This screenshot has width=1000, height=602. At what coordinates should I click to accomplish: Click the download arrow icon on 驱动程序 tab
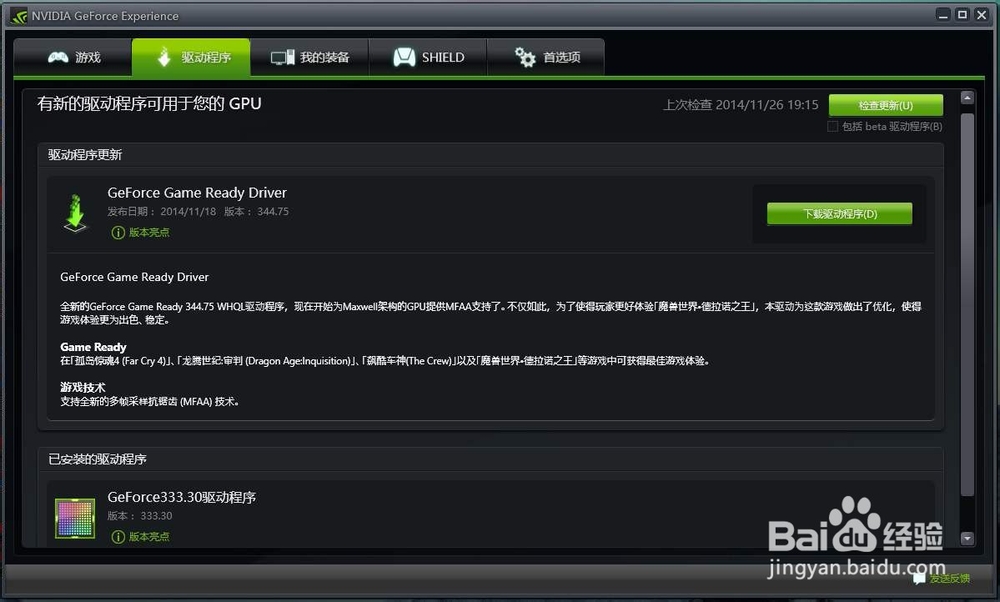coord(164,57)
